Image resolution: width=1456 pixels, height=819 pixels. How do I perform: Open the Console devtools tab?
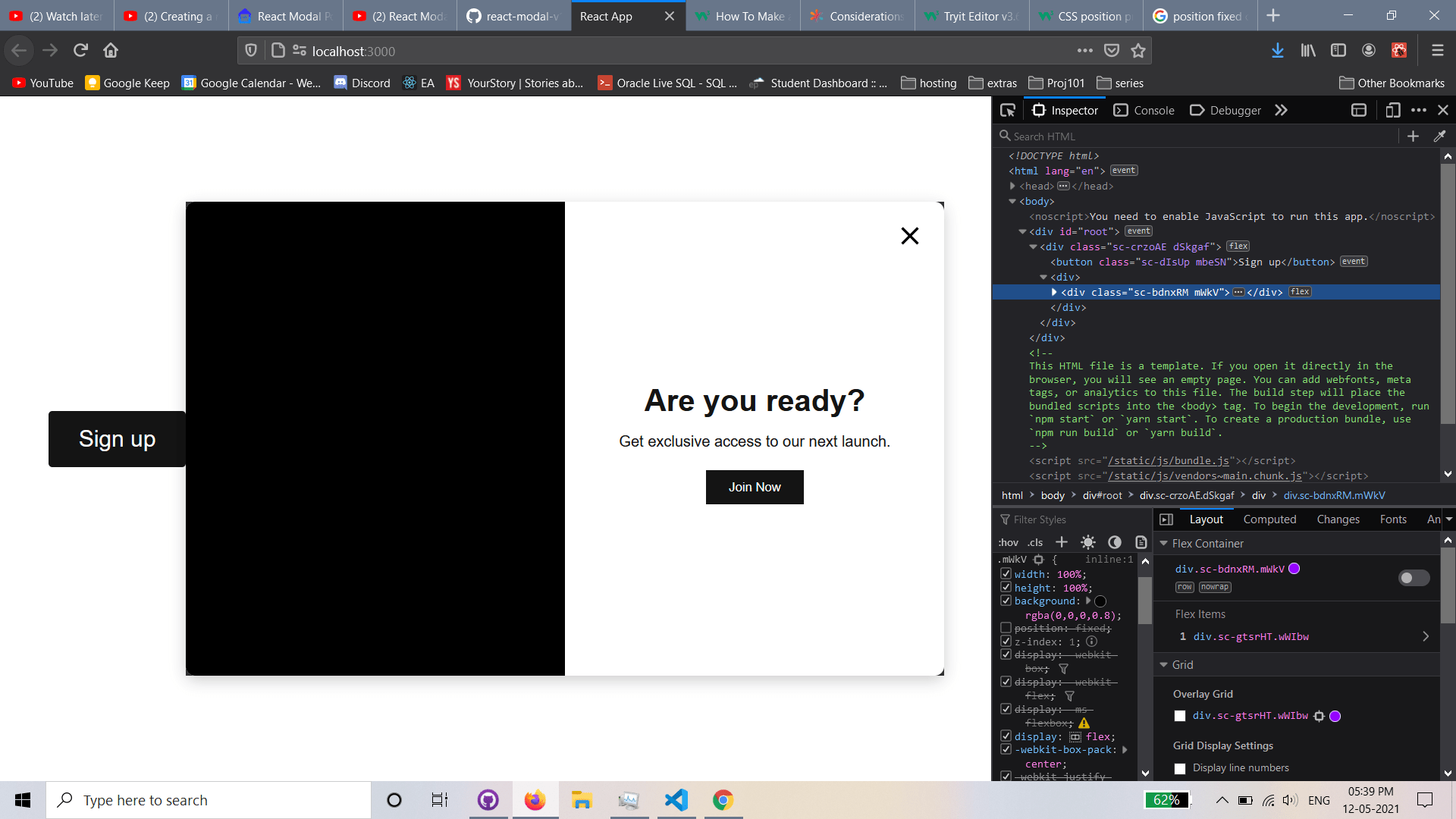click(x=1144, y=111)
